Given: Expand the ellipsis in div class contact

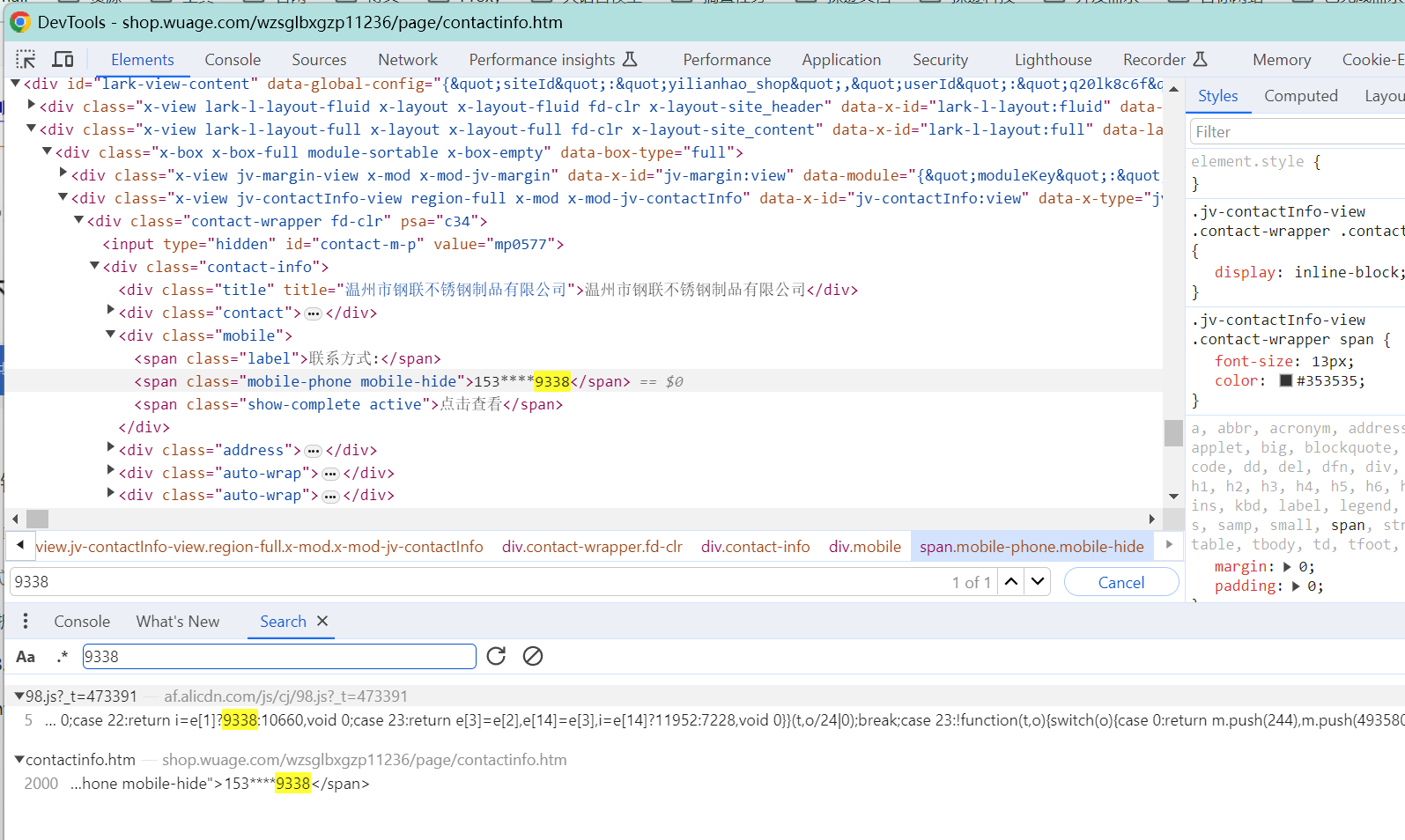Looking at the screenshot, I should tap(314, 313).
